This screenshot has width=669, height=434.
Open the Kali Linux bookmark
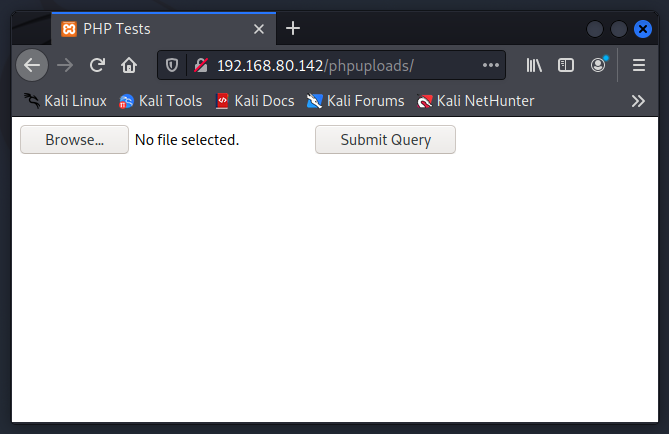65,100
